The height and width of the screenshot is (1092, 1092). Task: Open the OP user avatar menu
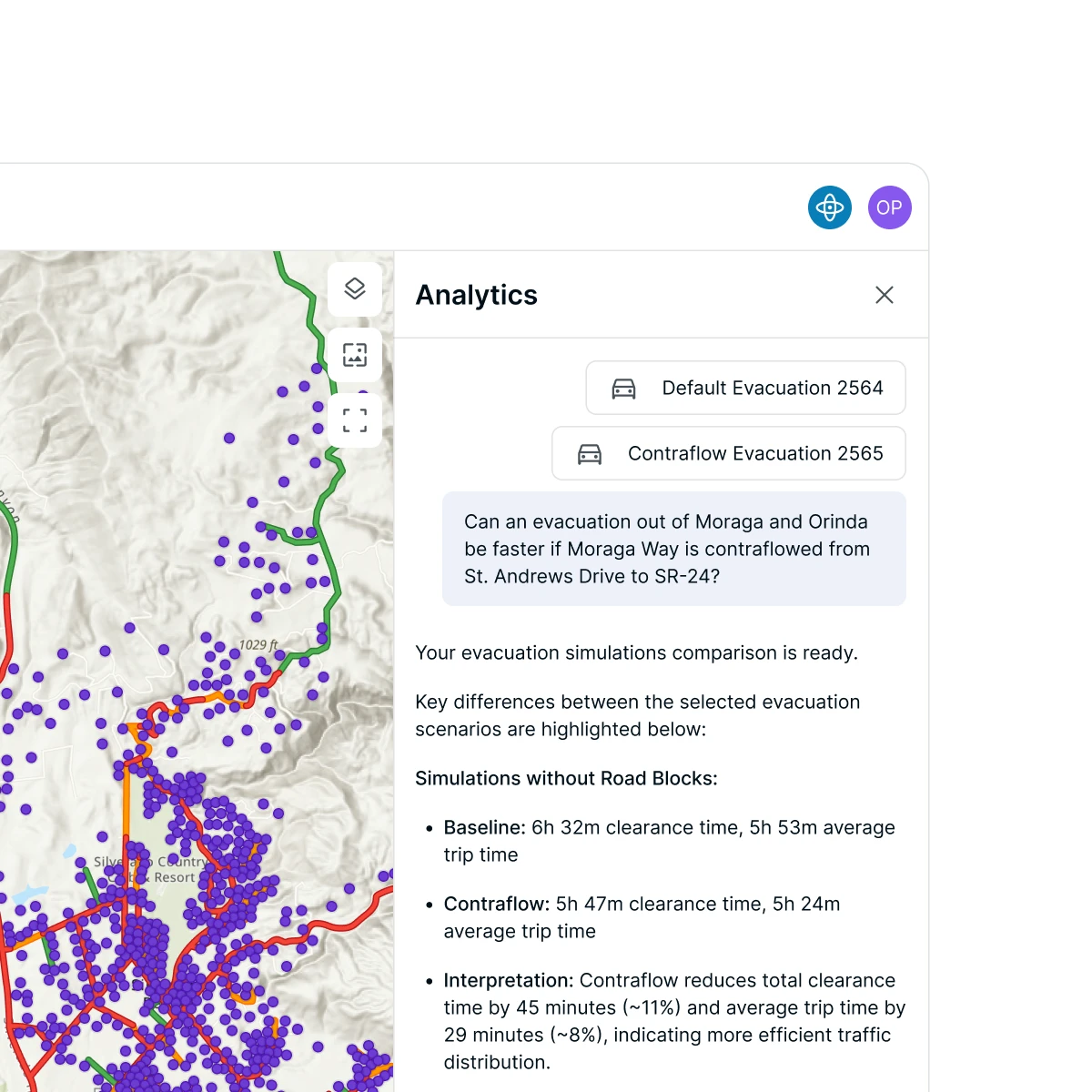click(x=889, y=207)
